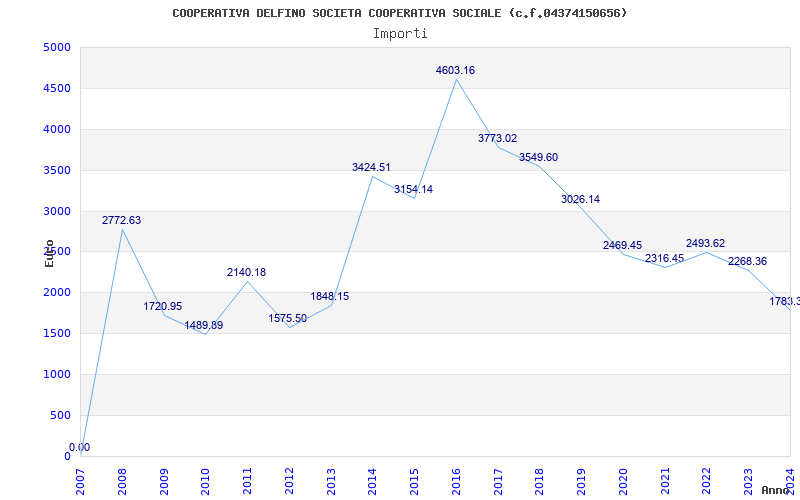Click the 5000 y-axis tick label
Image resolution: width=800 pixels, height=500 pixels.
57,48
